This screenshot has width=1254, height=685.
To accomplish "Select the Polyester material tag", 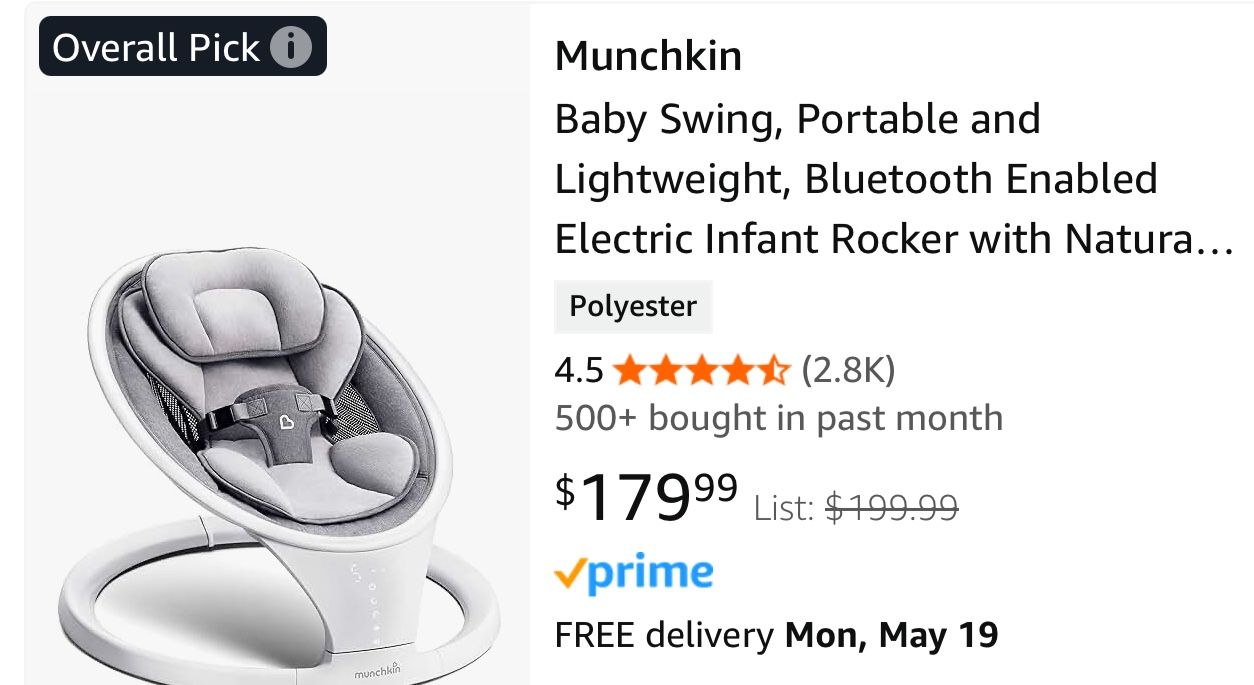I will pyautogui.click(x=633, y=306).
